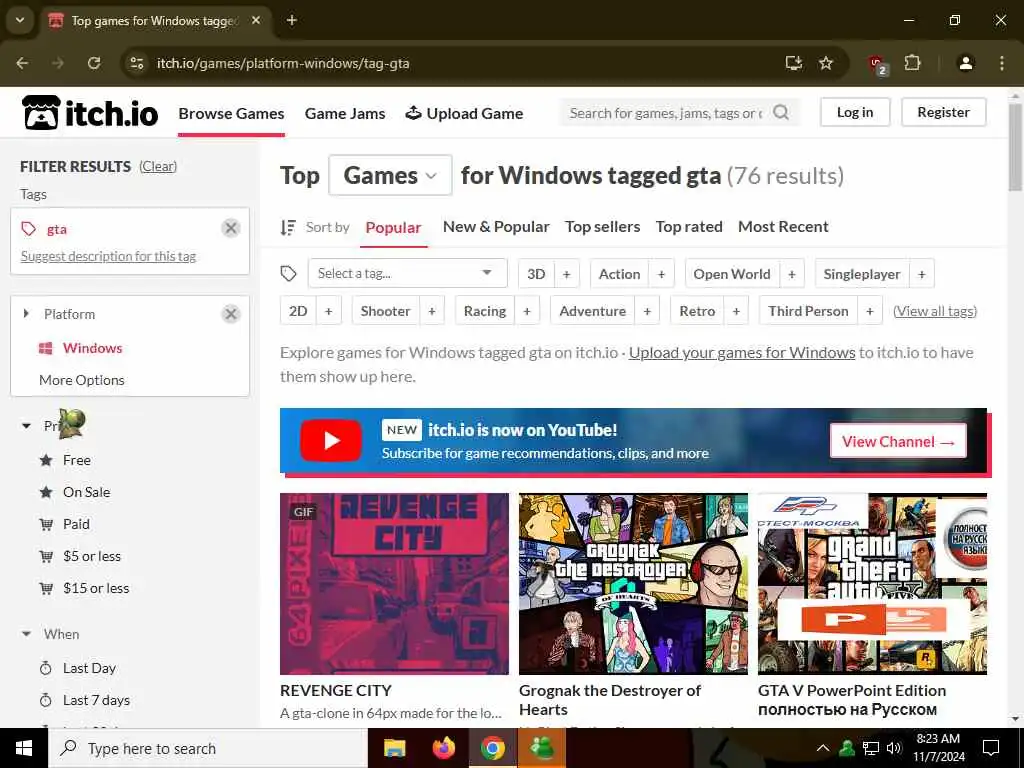
Task: Open More Options under Platform
Action: point(82,380)
